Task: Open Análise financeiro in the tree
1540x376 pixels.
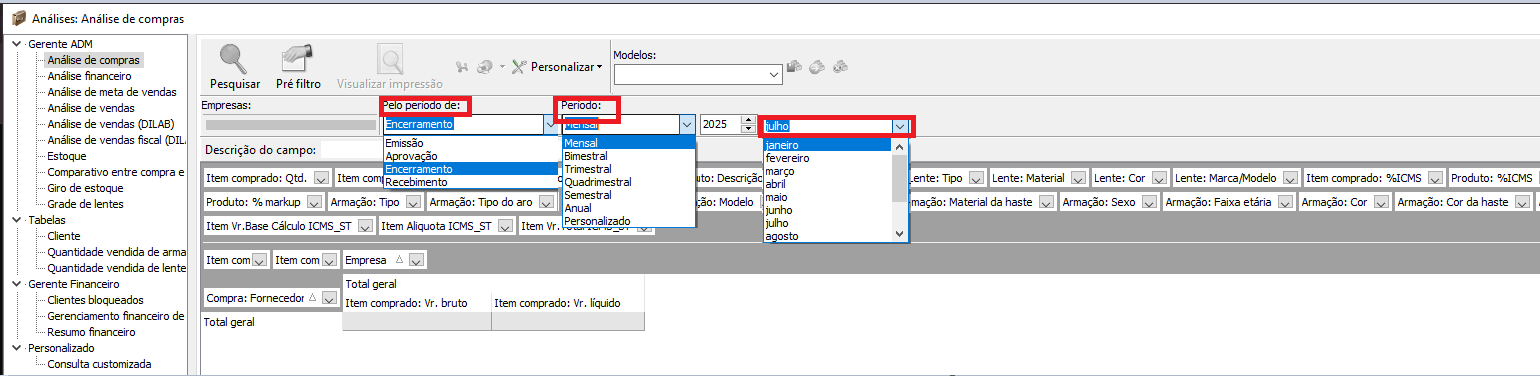Action: (89, 76)
